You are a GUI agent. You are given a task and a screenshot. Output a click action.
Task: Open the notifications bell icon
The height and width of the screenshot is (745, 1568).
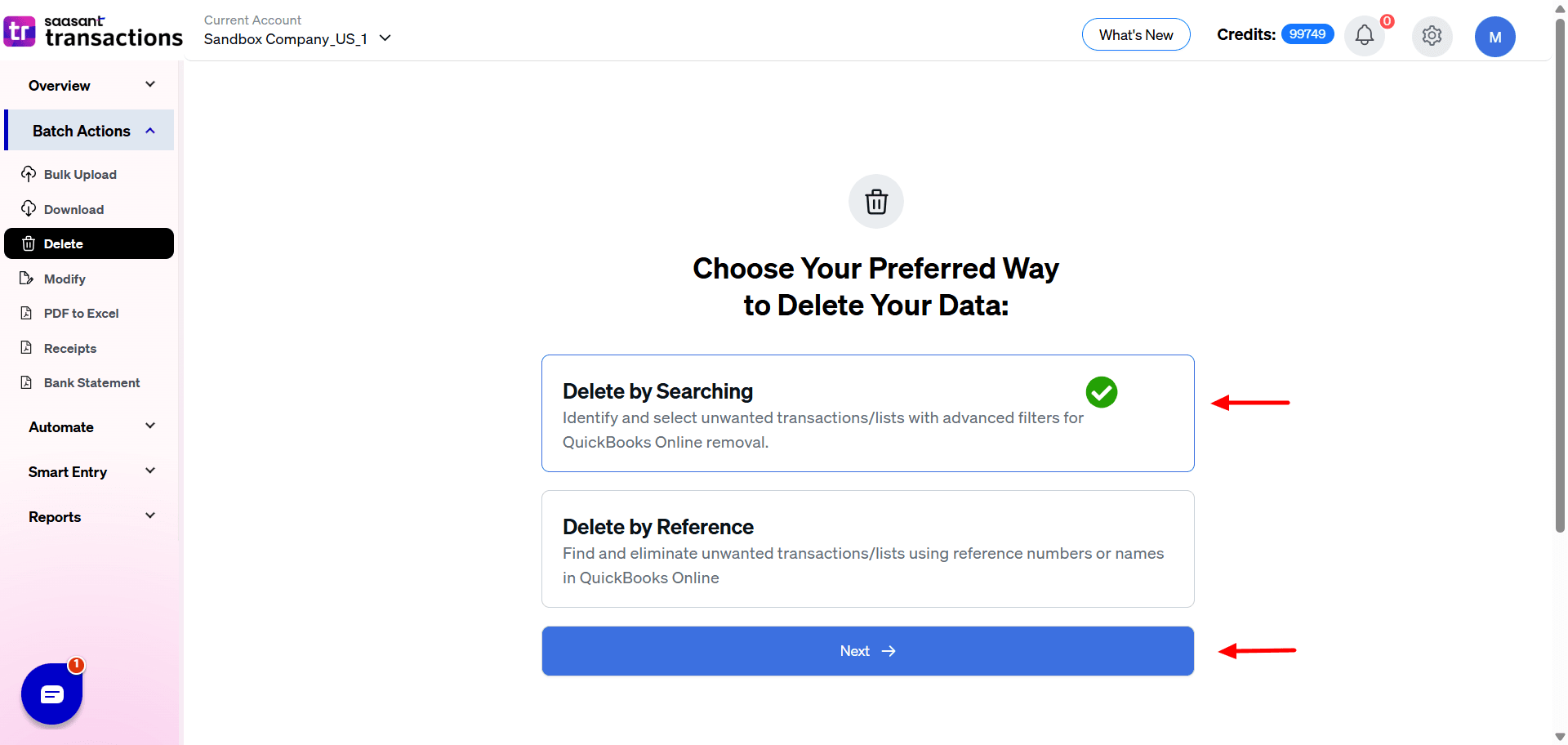pos(1364,36)
